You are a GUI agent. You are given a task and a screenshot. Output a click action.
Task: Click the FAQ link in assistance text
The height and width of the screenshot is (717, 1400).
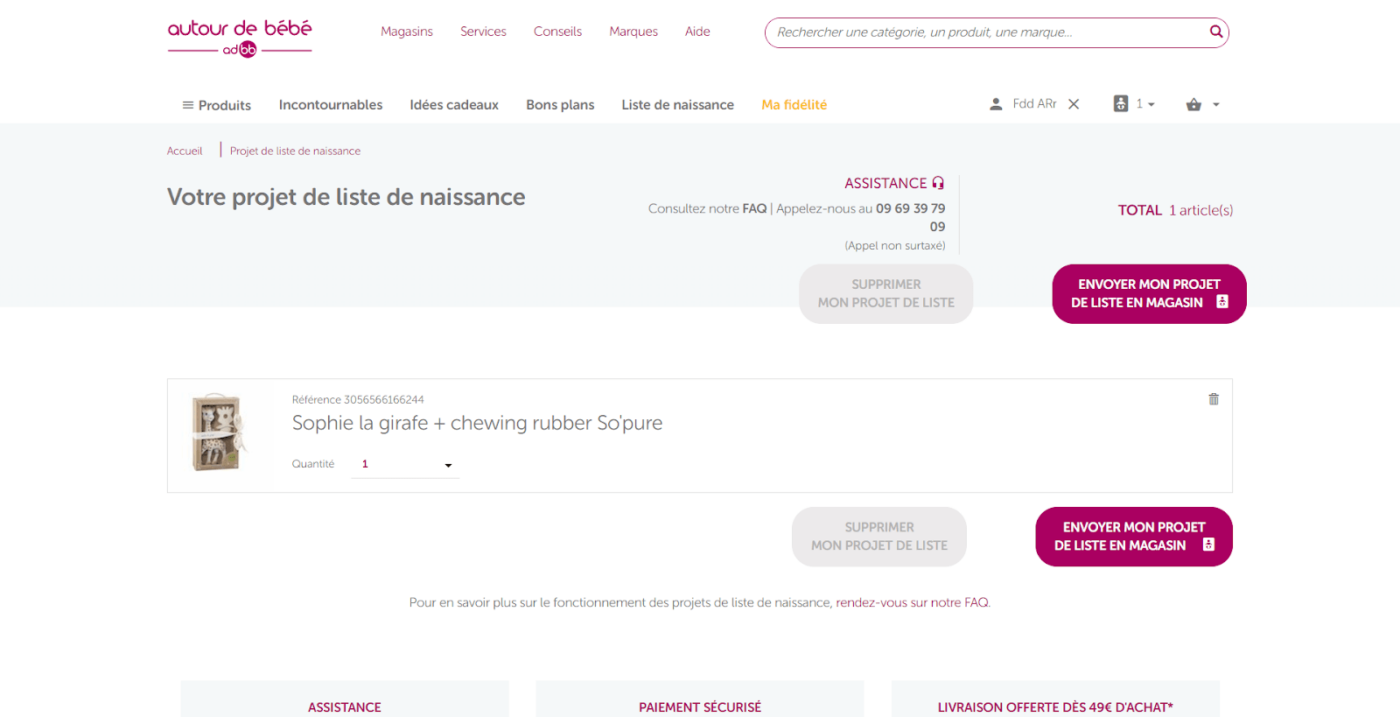coord(754,209)
